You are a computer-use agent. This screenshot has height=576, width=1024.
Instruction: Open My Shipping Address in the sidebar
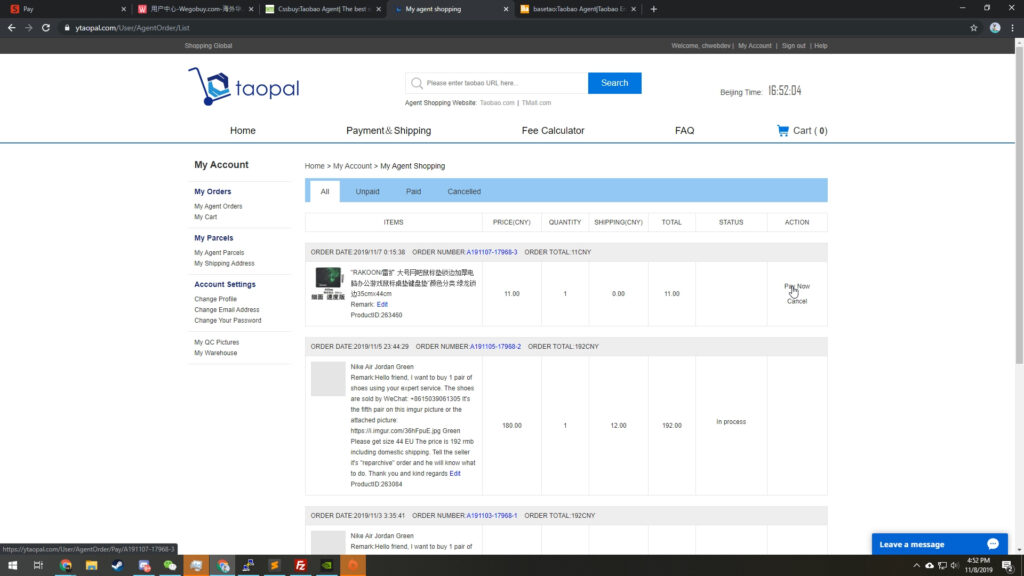click(224, 263)
